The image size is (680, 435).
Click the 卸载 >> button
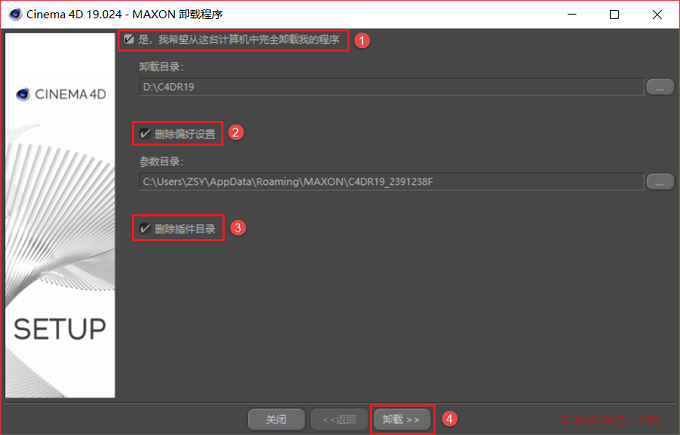click(x=402, y=419)
